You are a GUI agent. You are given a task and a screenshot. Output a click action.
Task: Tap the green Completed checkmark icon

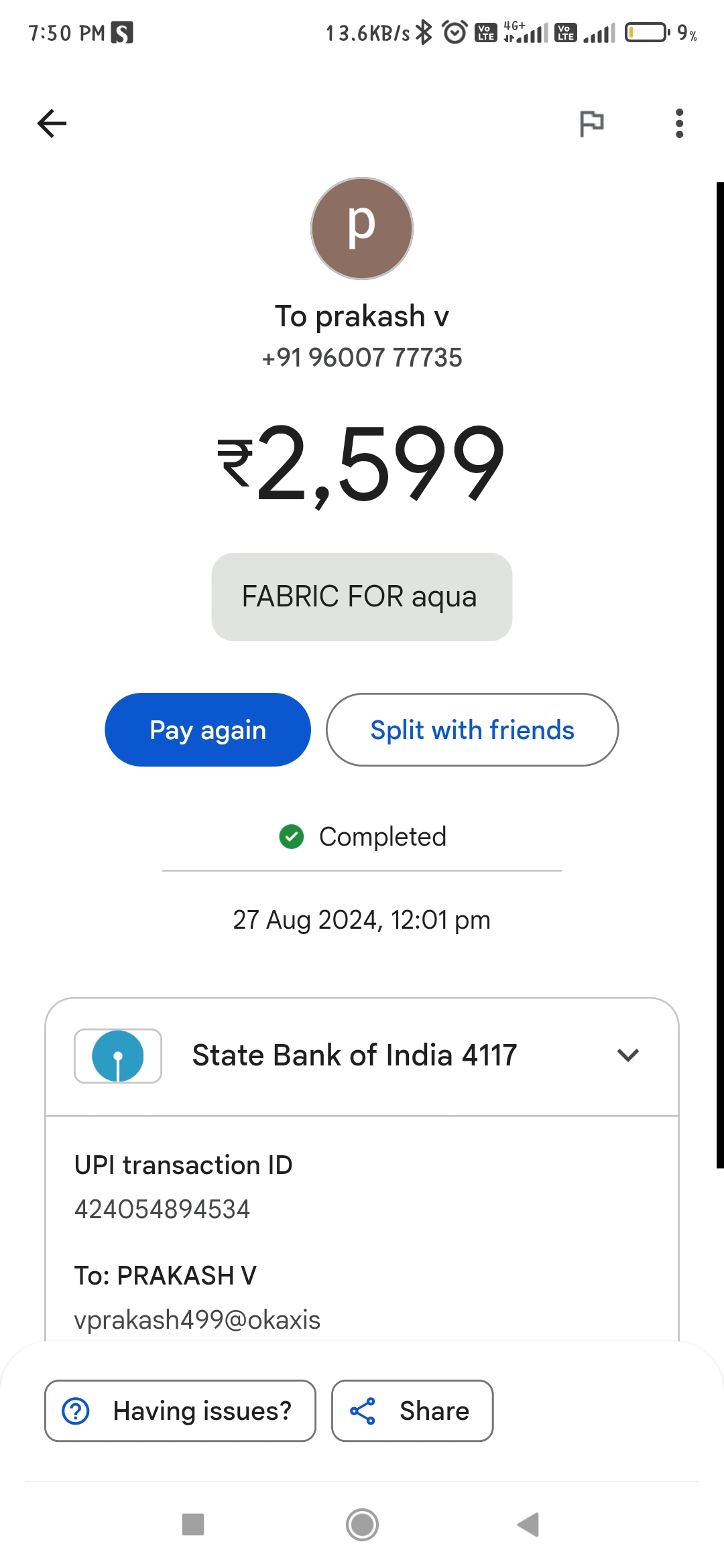click(292, 836)
